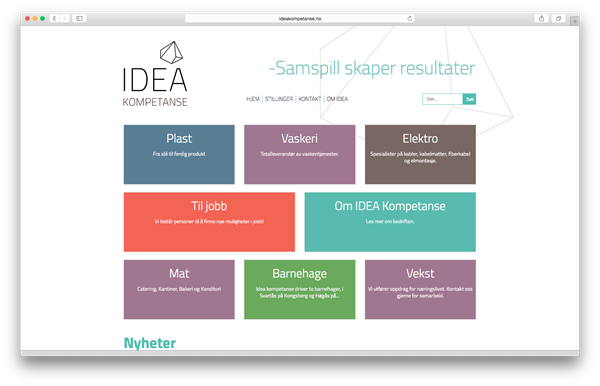The height and width of the screenshot is (386, 600).
Task: Click the Nyheter heading
Action: 150,343
